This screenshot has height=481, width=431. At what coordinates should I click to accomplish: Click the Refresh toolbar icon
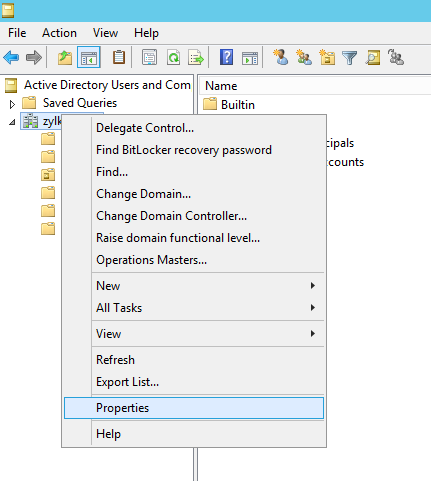(x=173, y=58)
